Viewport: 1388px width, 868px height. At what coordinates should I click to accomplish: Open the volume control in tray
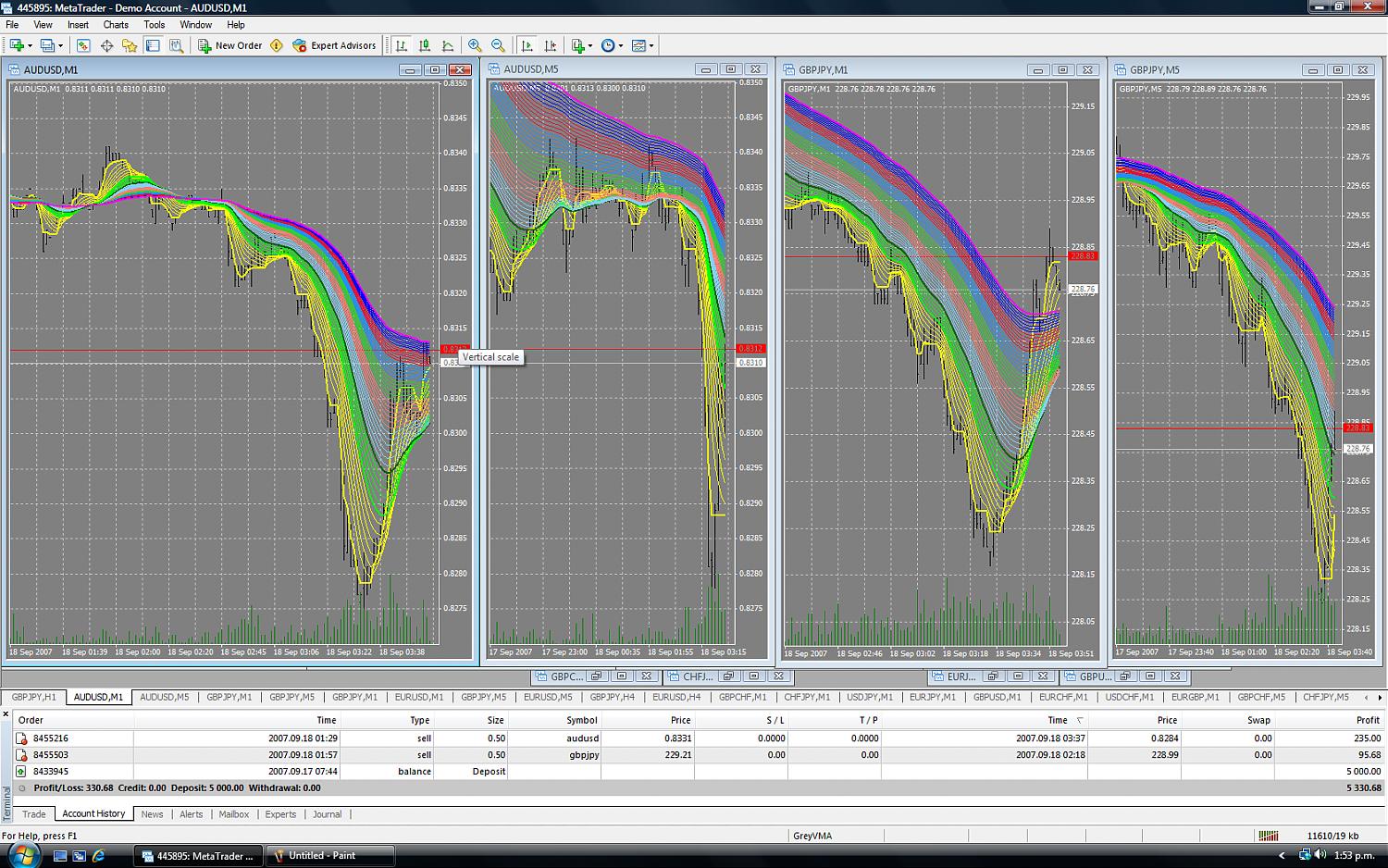[1320, 855]
